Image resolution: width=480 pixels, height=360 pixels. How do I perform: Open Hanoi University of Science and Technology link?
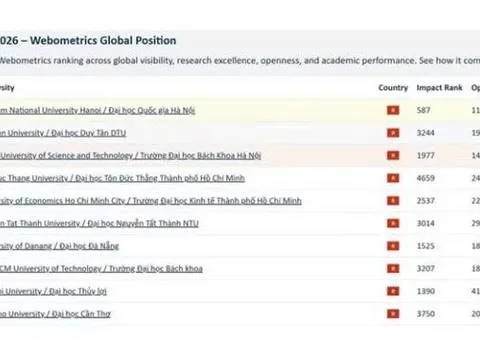pyautogui.click(x=130, y=156)
